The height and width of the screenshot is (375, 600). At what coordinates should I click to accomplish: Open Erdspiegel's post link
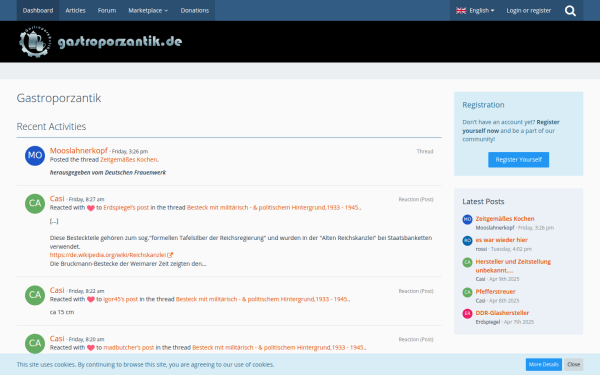(x=126, y=207)
